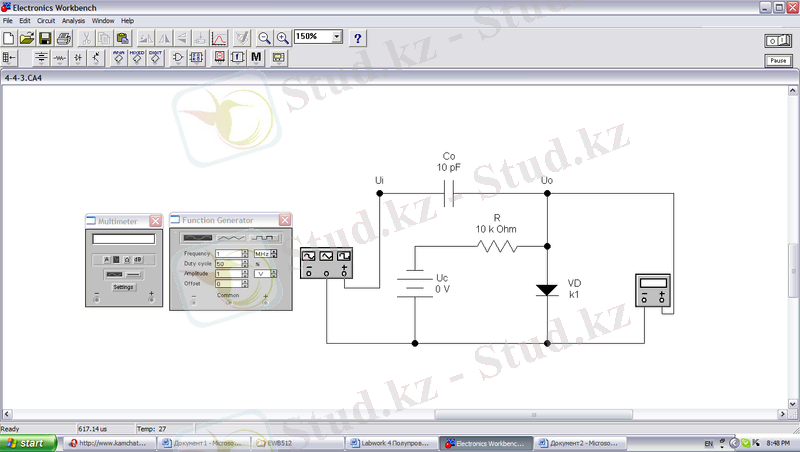The width and height of the screenshot is (800, 452).
Task: Click the Open file toolbar icon
Action: click(27, 38)
